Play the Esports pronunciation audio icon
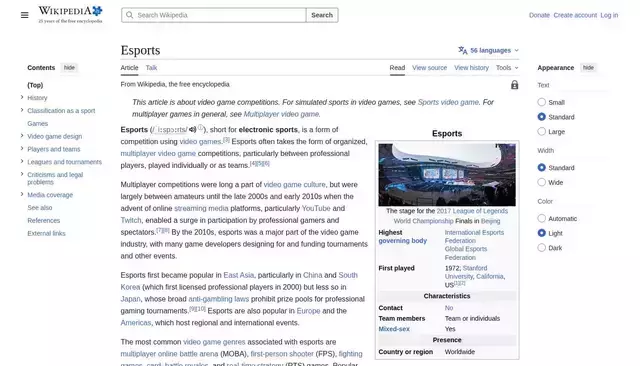640x366 pixels. pyautogui.click(x=192, y=130)
